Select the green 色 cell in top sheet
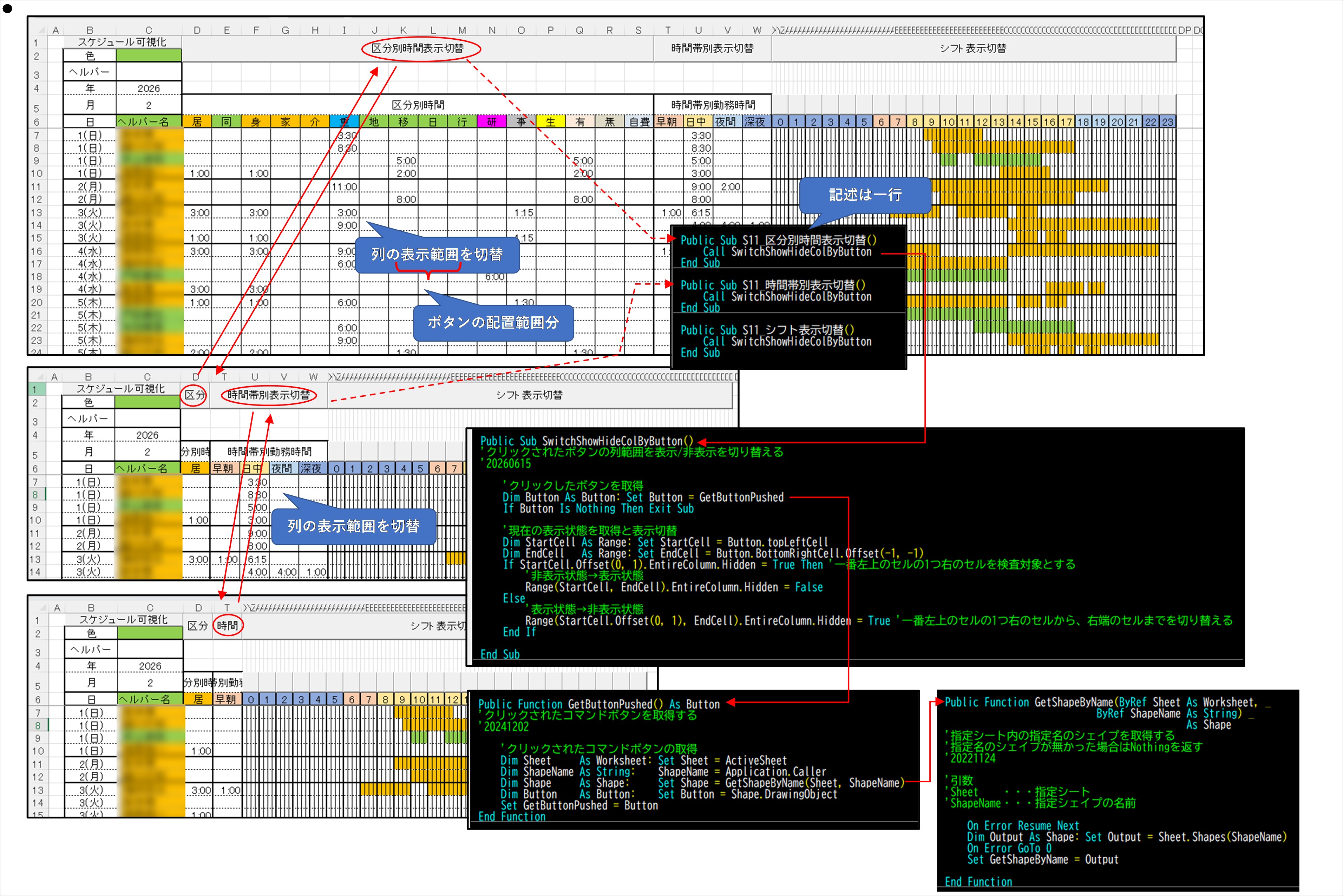The height and width of the screenshot is (896, 1343). (x=149, y=55)
